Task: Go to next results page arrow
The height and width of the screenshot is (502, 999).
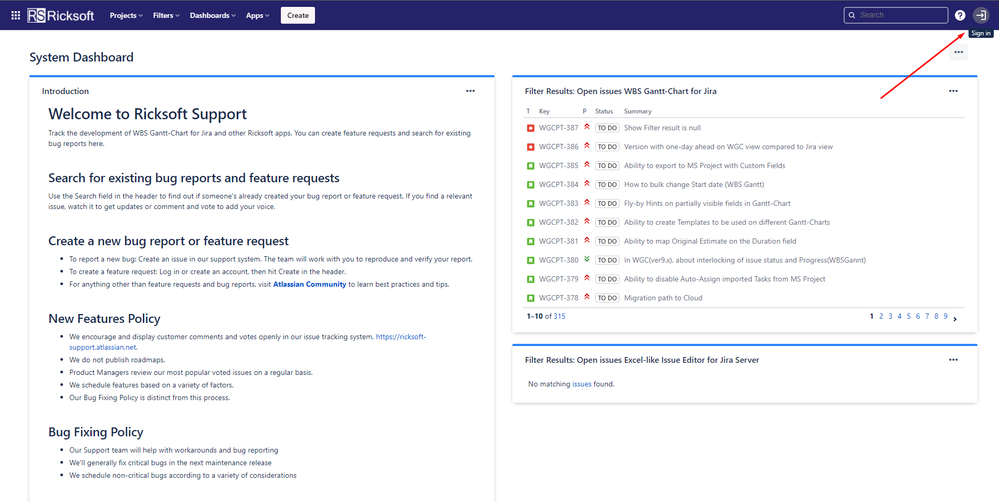Action: click(x=955, y=317)
